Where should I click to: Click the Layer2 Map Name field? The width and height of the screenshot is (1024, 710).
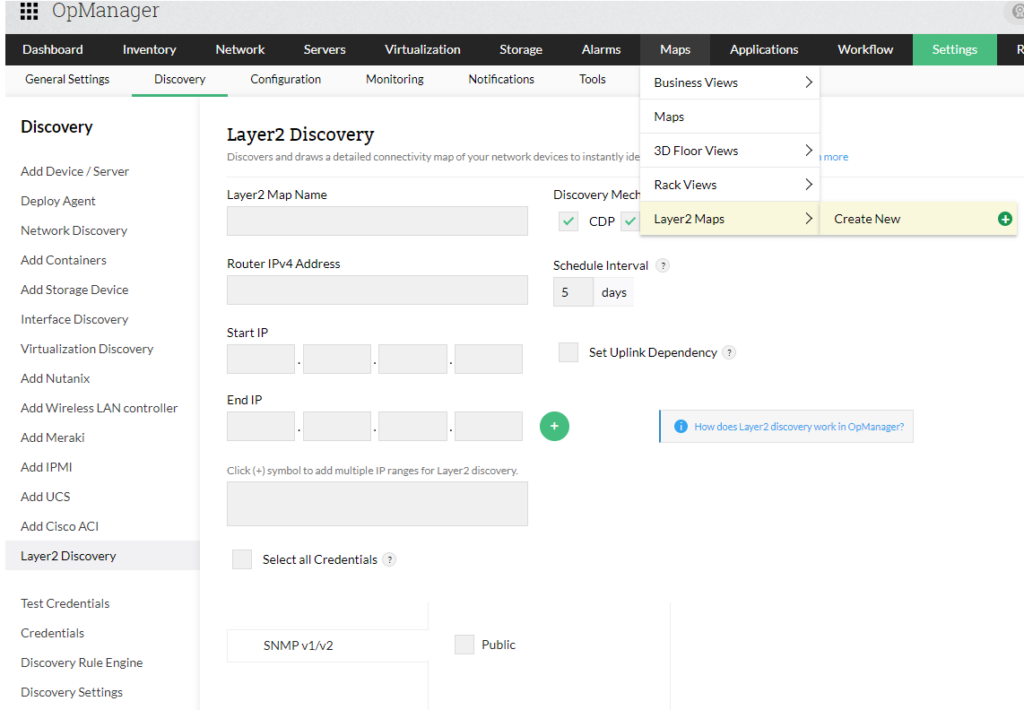click(x=377, y=221)
